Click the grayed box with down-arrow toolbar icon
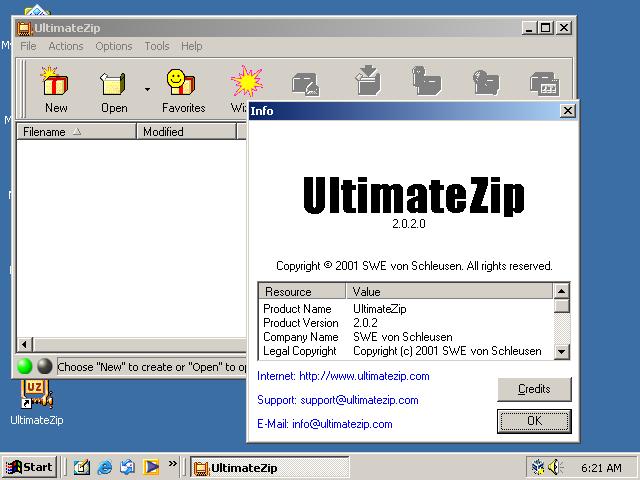This screenshot has height=480, width=640. pyautogui.click(x=368, y=80)
